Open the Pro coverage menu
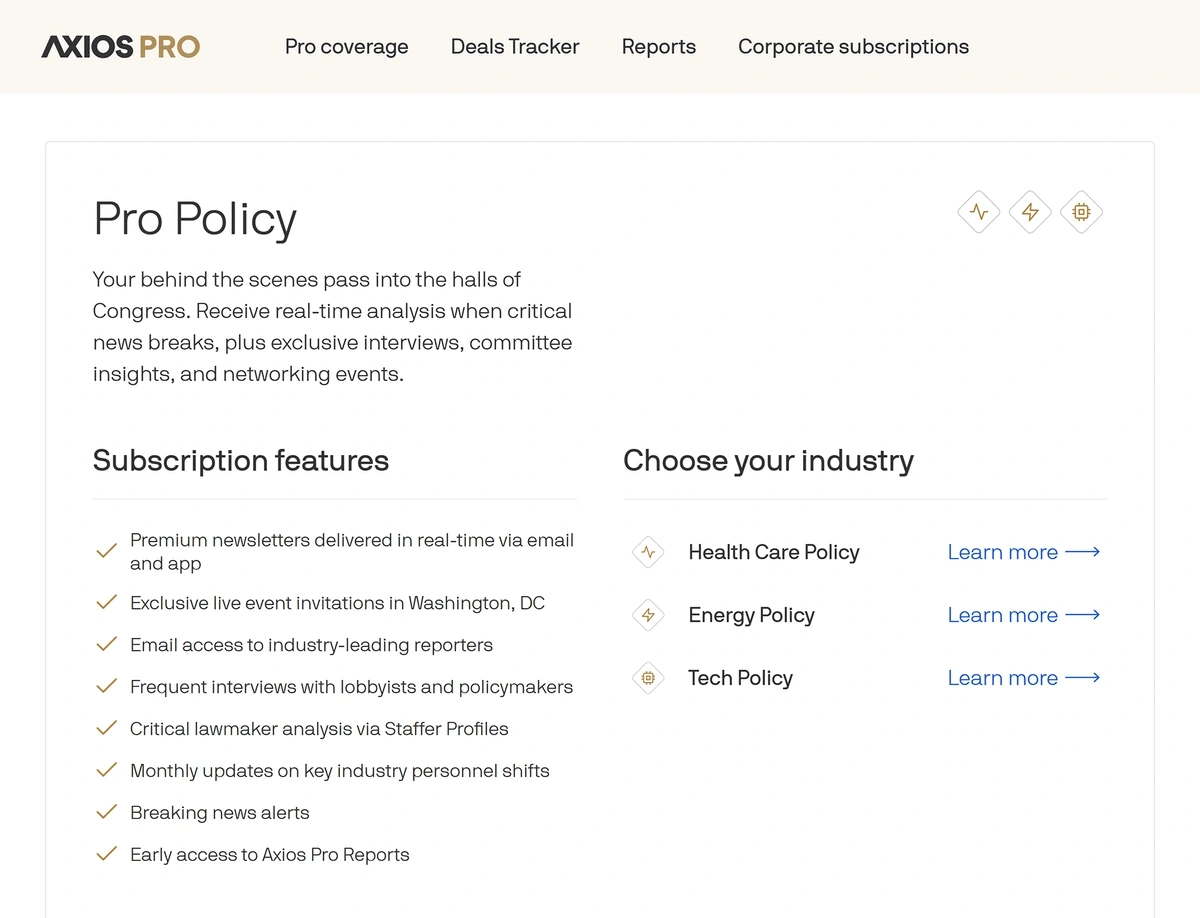Screen dimensions: 1200x918 347,47
